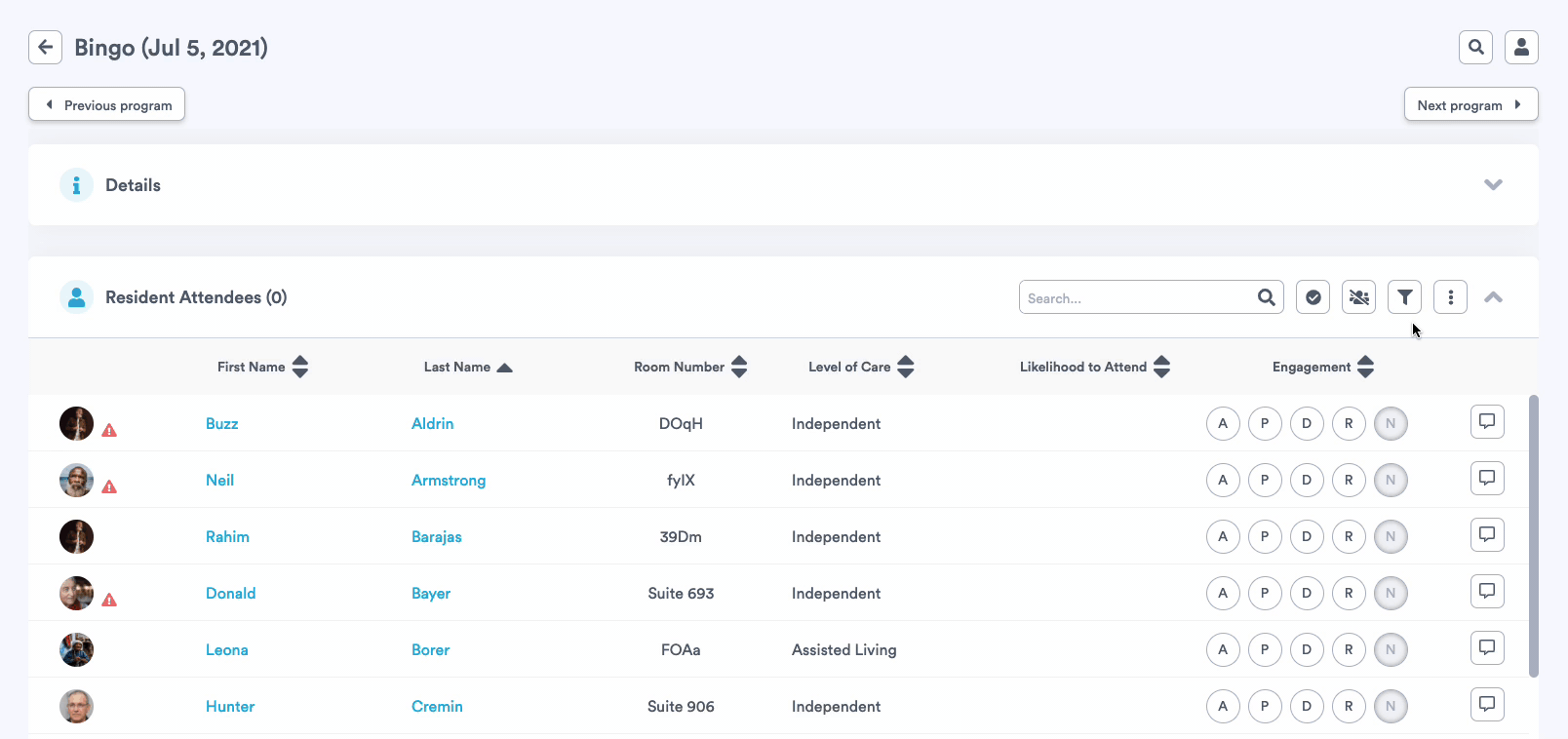Set Donald Bayer engagement to R
The width and height of the screenshot is (1568, 739).
[1349, 593]
